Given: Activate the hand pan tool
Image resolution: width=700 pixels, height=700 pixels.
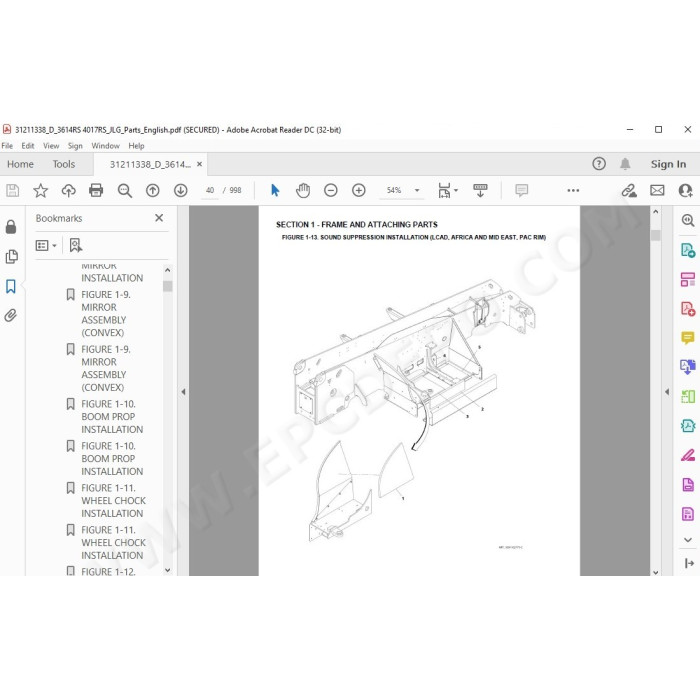Looking at the screenshot, I should (303, 191).
